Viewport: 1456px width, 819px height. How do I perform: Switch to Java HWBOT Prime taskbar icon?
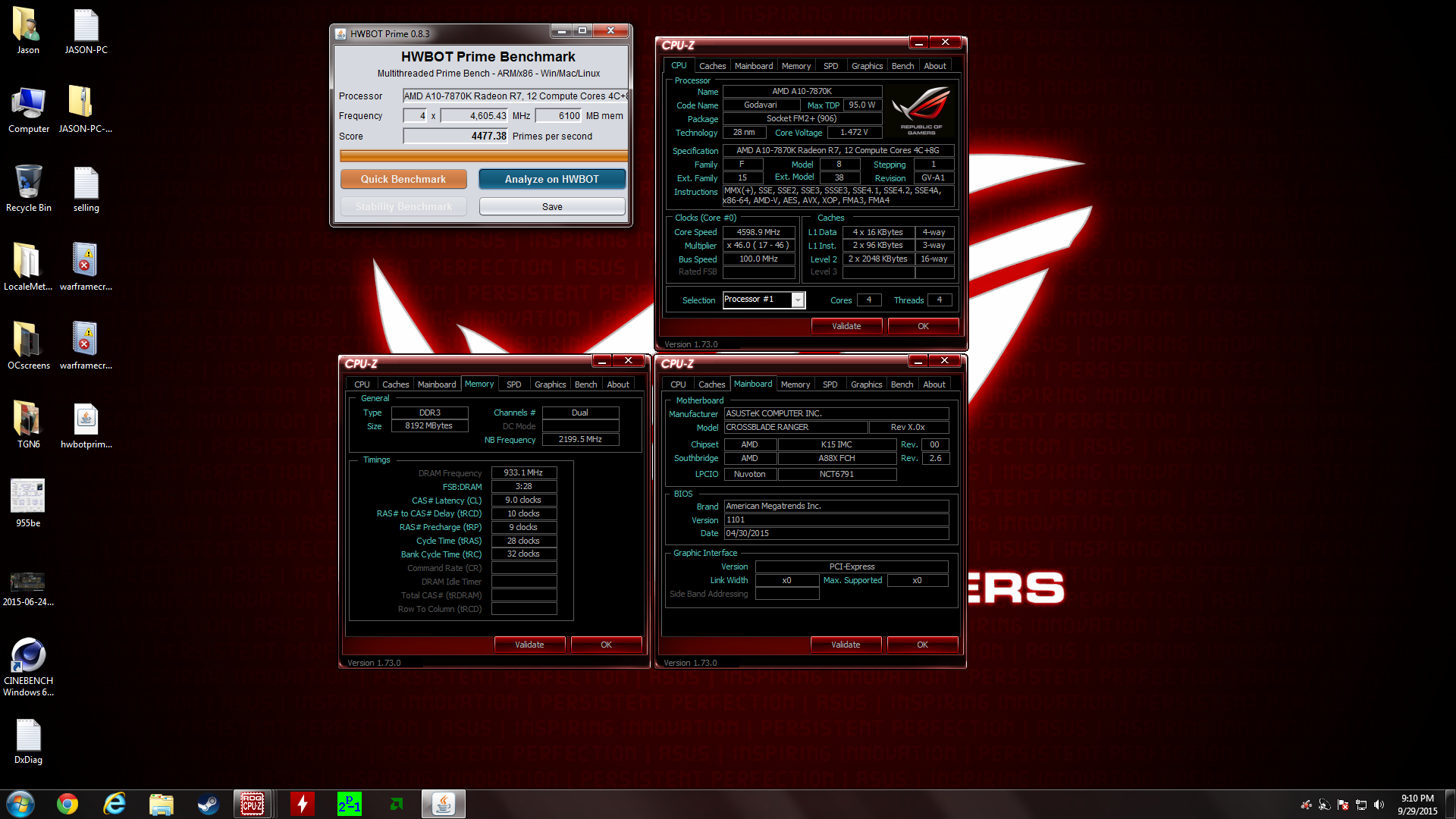444,804
